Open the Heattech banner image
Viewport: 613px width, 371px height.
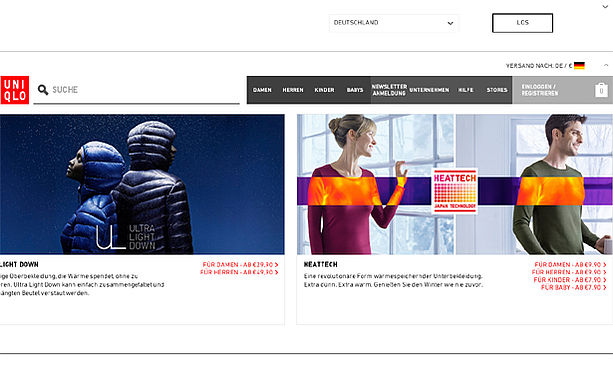455,185
